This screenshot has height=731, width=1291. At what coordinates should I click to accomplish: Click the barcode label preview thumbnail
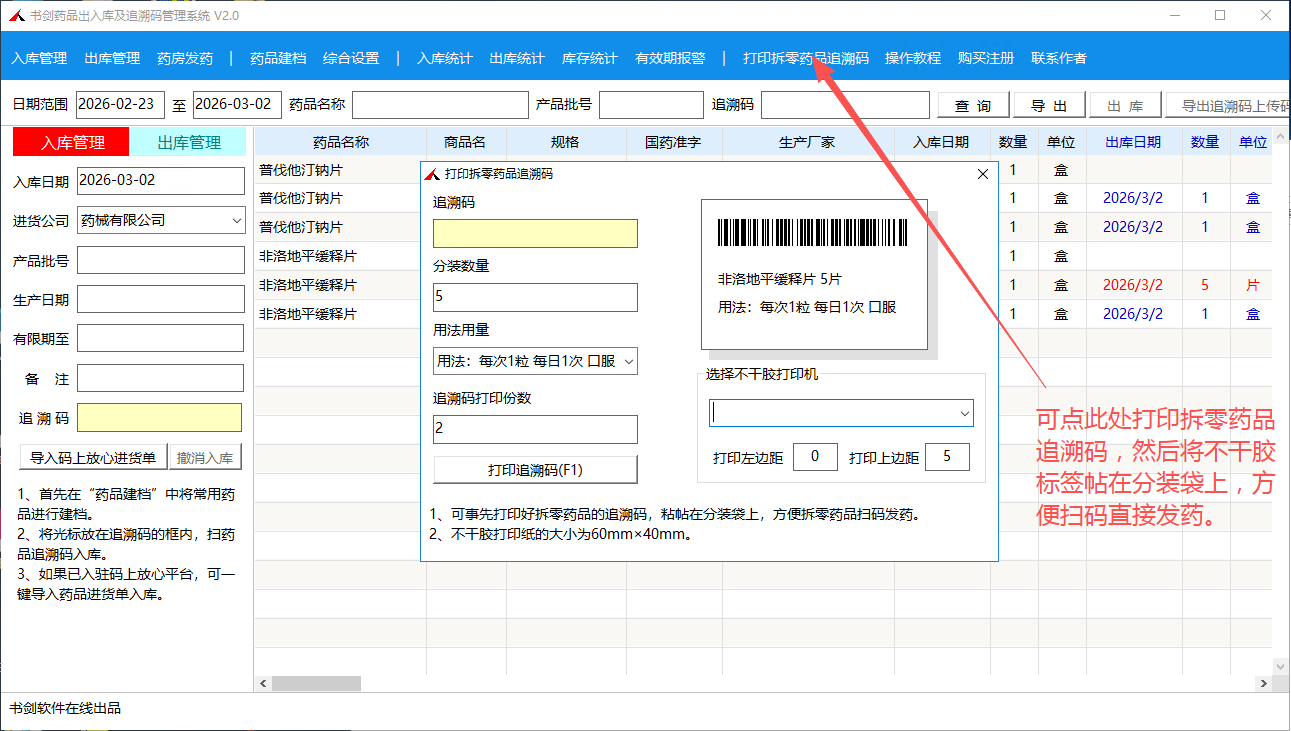tap(814, 273)
